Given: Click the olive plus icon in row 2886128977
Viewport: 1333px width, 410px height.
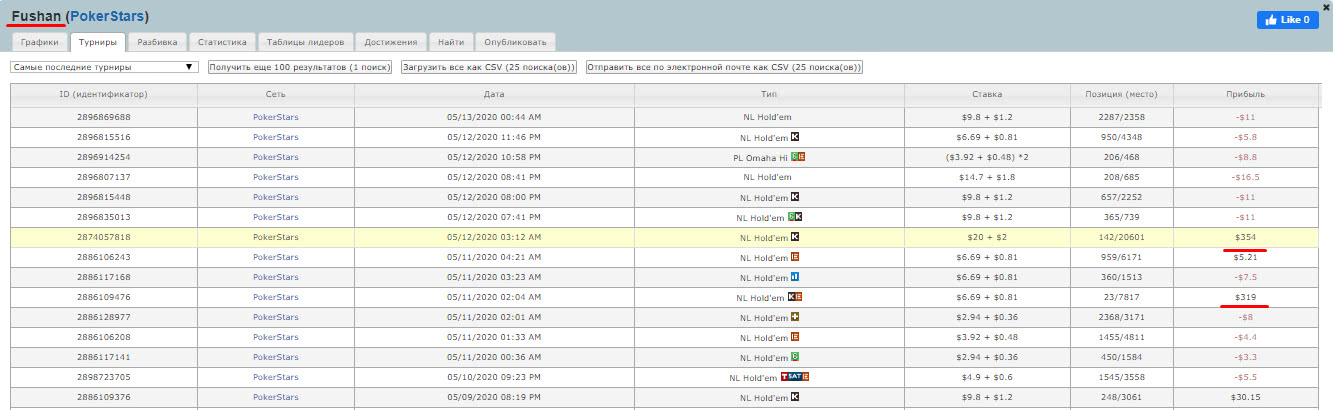Looking at the screenshot, I should tap(796, 316).
